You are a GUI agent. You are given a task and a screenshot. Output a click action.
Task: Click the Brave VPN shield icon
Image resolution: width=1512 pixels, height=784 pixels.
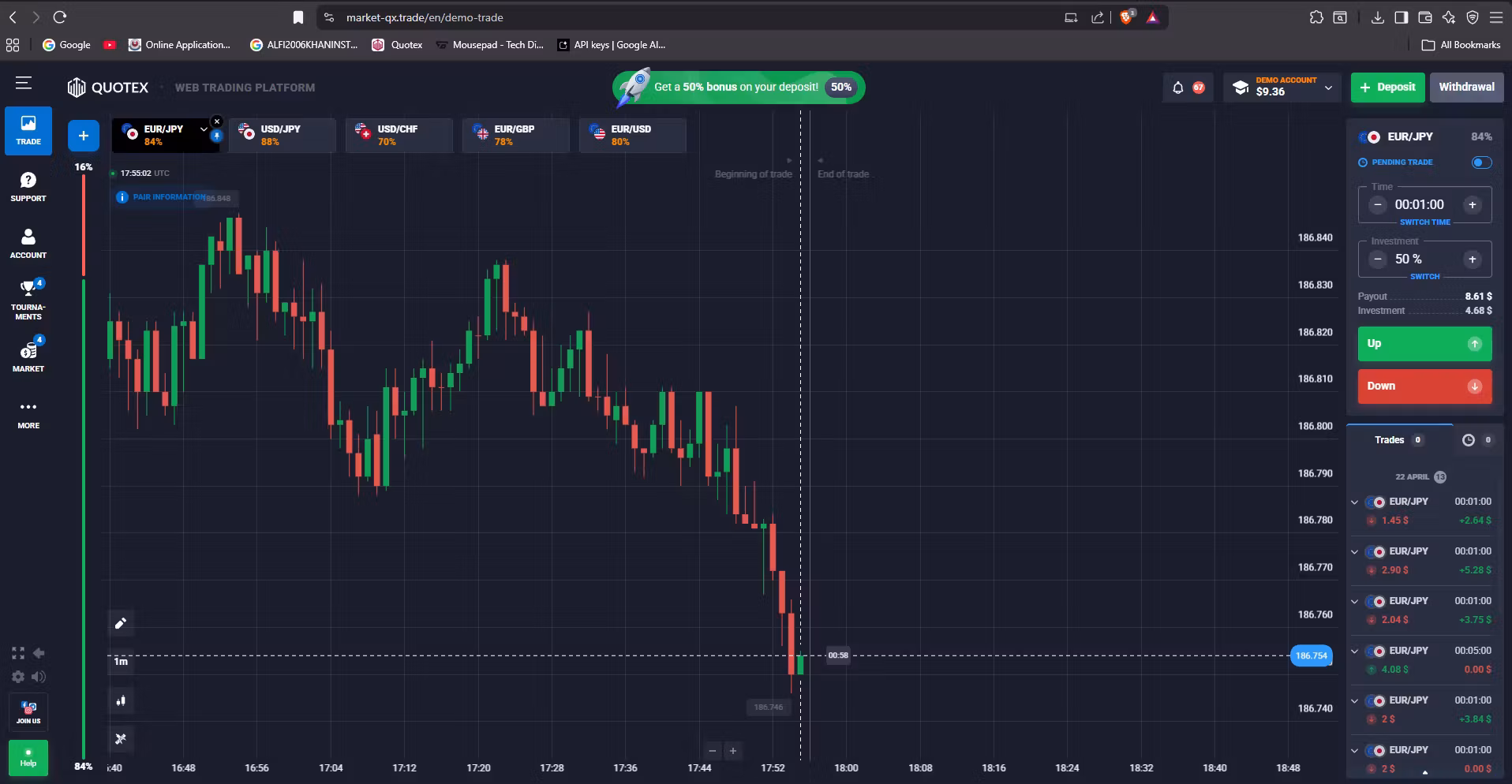click(1472, 17)
